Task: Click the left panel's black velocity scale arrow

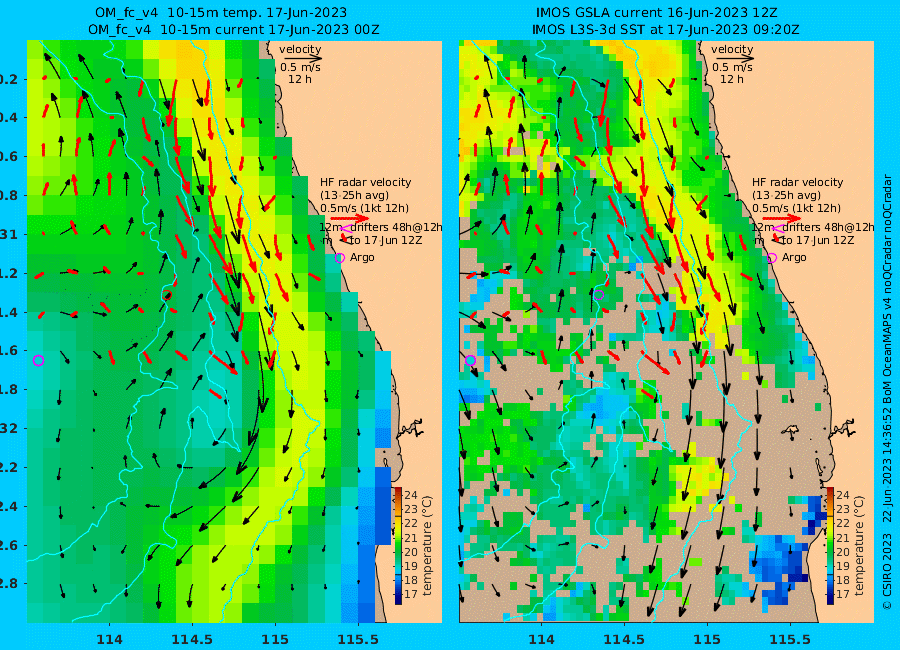Action: click(x=302, y=58)
